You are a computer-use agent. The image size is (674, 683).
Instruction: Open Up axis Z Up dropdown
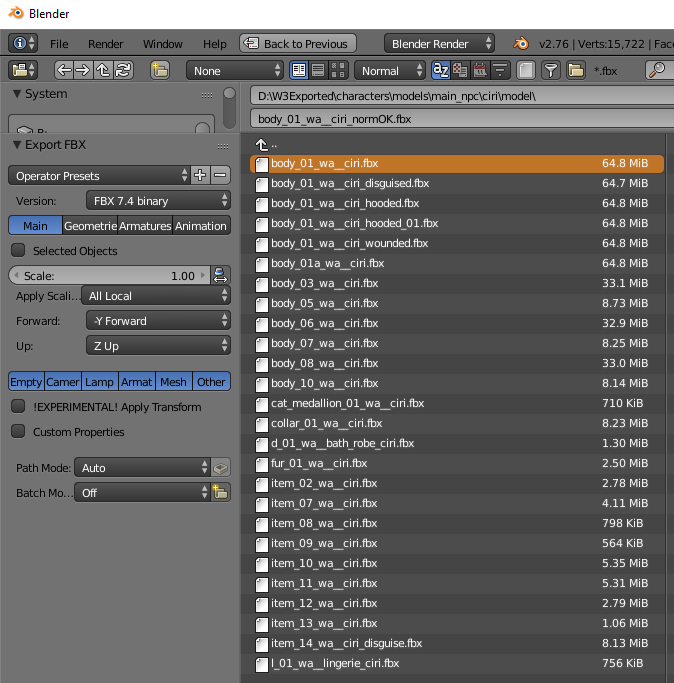tap(158, 346)
